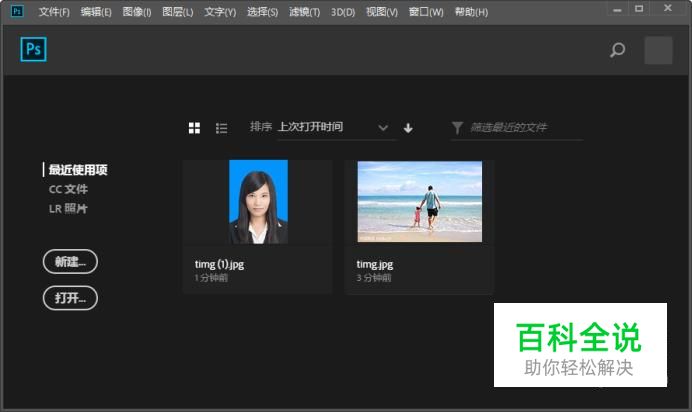Open the 图像(I) menu
The height and width of the screenshot is (412, 692).
point(137,12)
